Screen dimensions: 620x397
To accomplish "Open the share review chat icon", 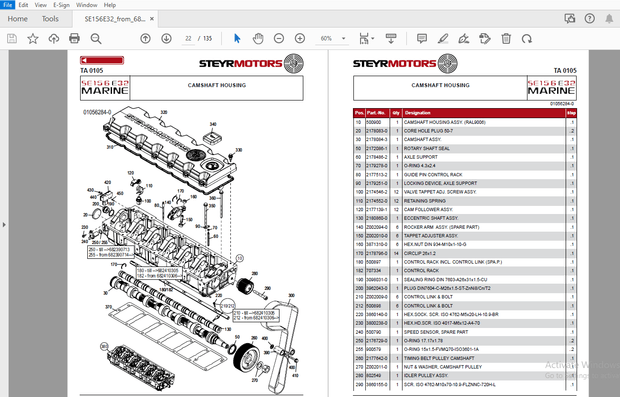I will point(570,19).
